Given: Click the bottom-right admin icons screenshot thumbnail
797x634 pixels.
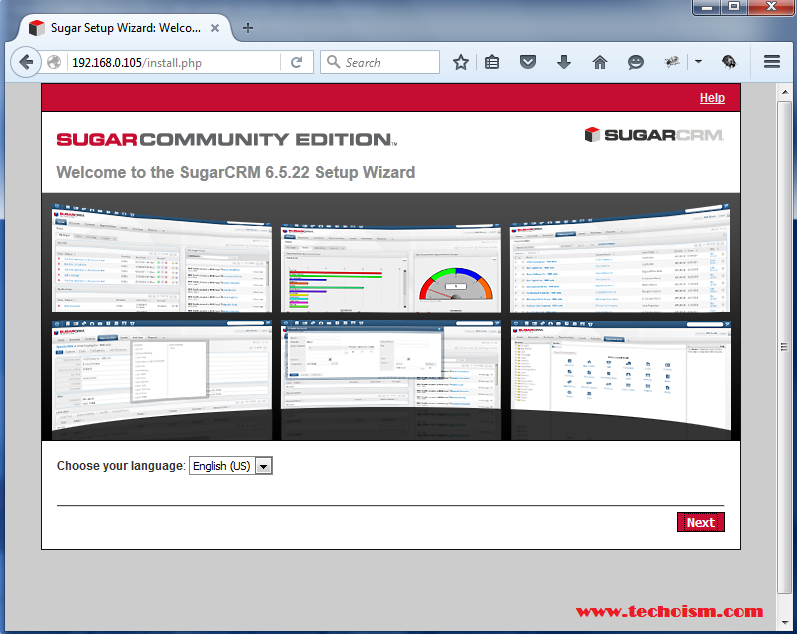Looking at the screenshot, I should coord(620,379).
